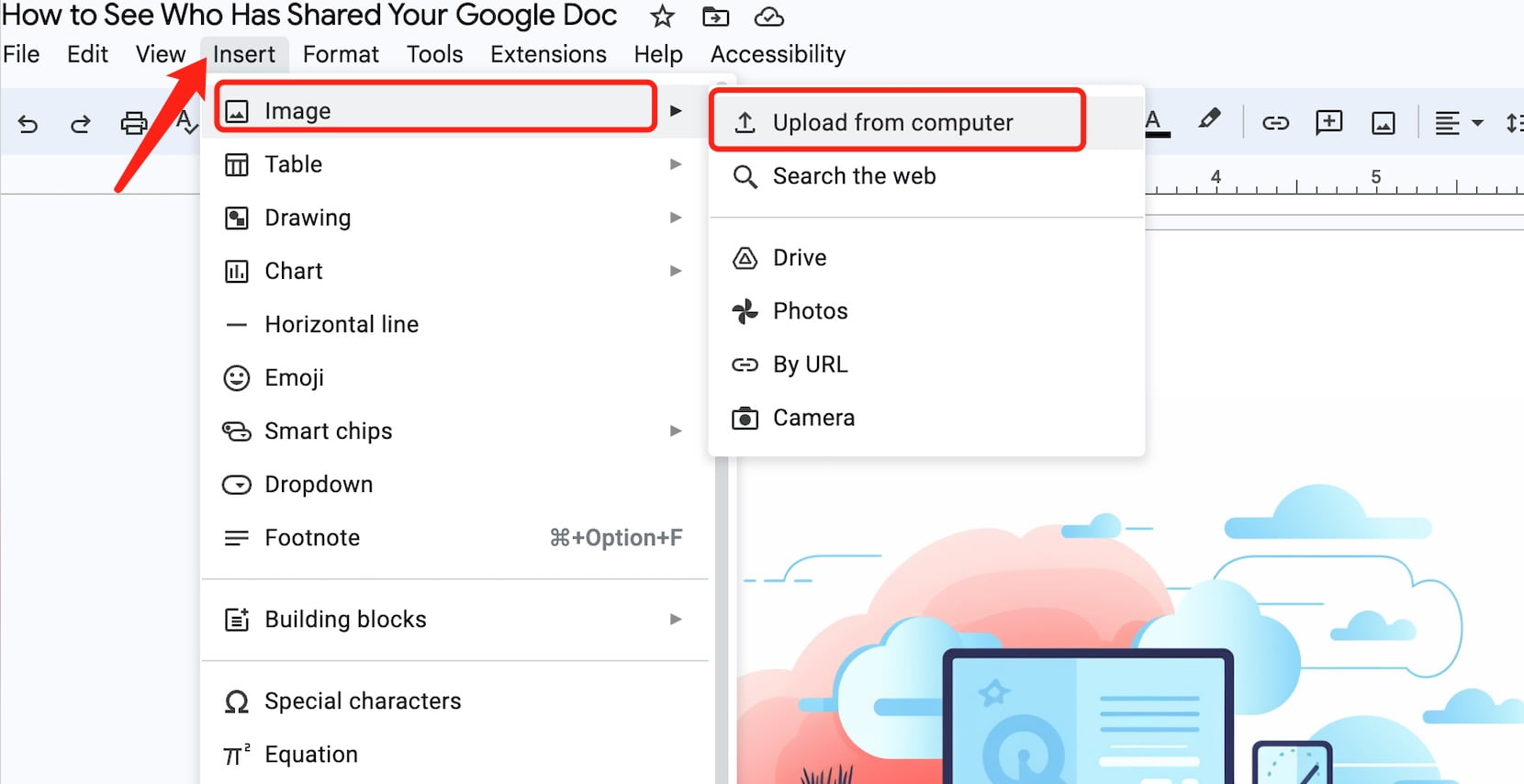Select Upload from computer
The image size is (1524, 784).
927,122
